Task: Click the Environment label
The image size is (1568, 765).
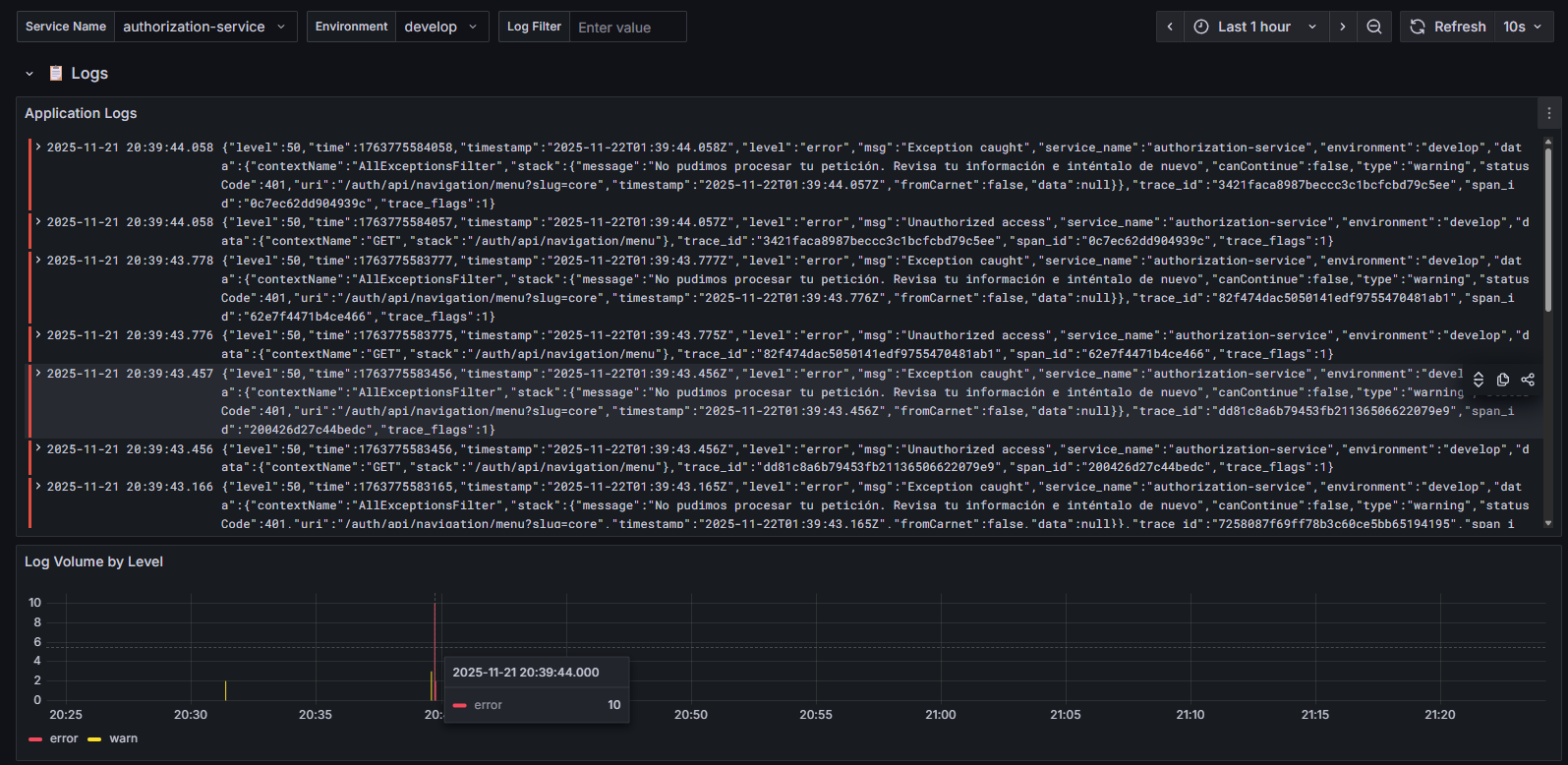Action: click(352, 27)
